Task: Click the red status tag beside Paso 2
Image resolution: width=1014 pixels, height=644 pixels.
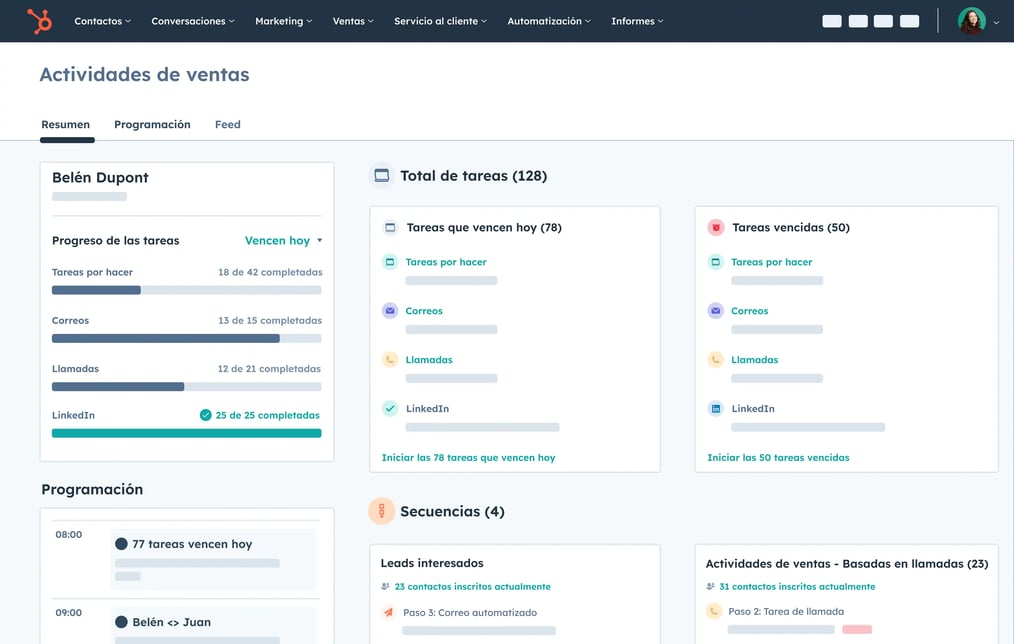Action: [857, 629]
